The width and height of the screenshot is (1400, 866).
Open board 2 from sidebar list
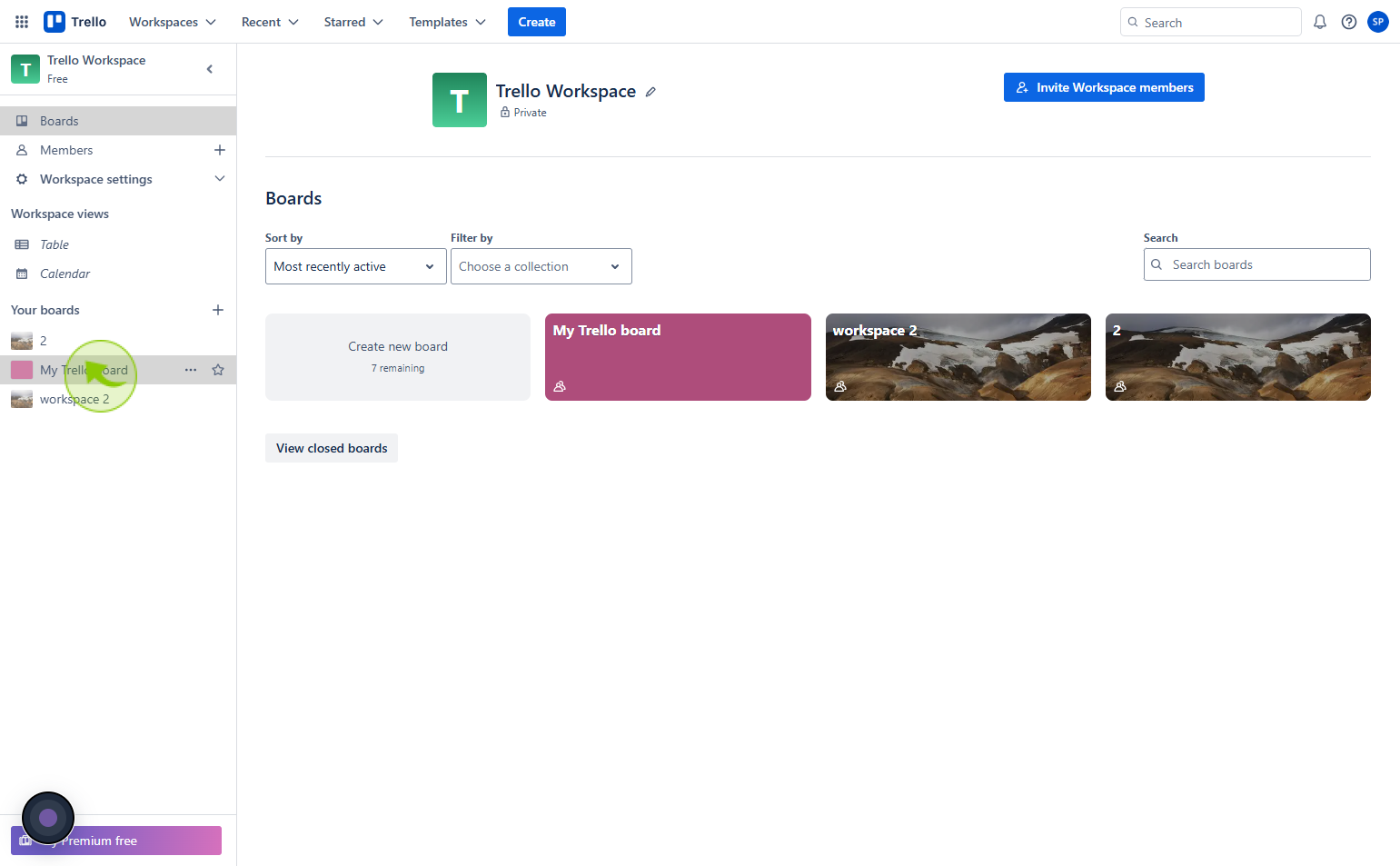[x=43, y=341]
